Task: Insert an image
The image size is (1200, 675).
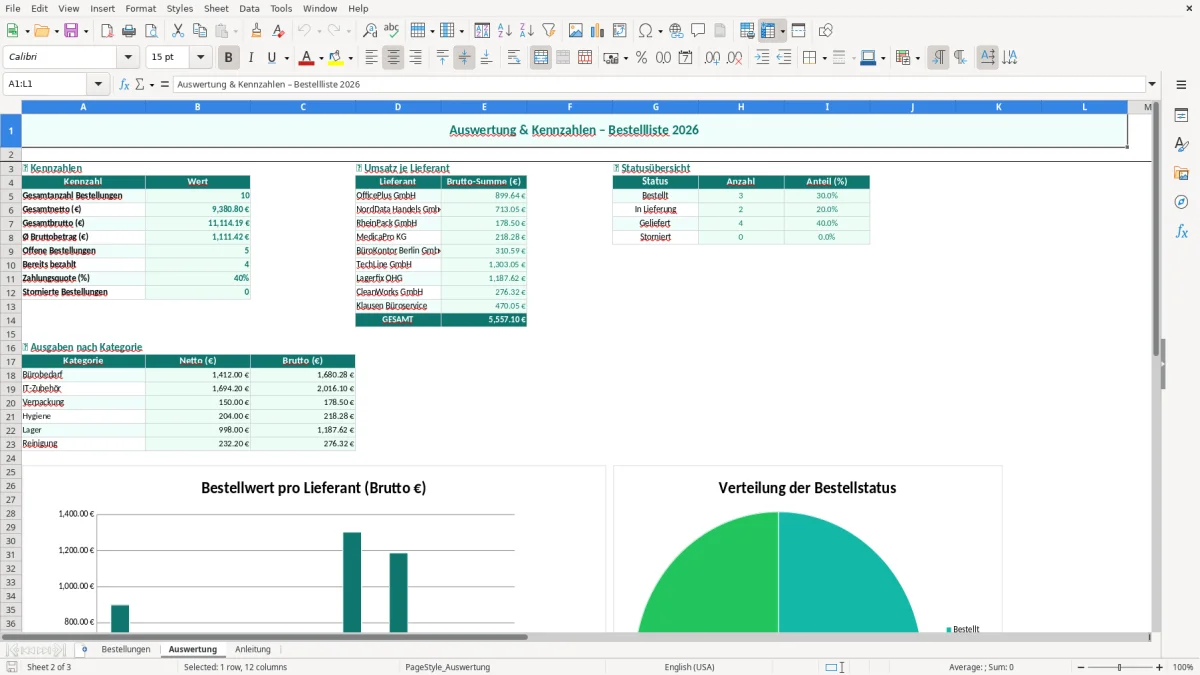Action: click(576, 31)
